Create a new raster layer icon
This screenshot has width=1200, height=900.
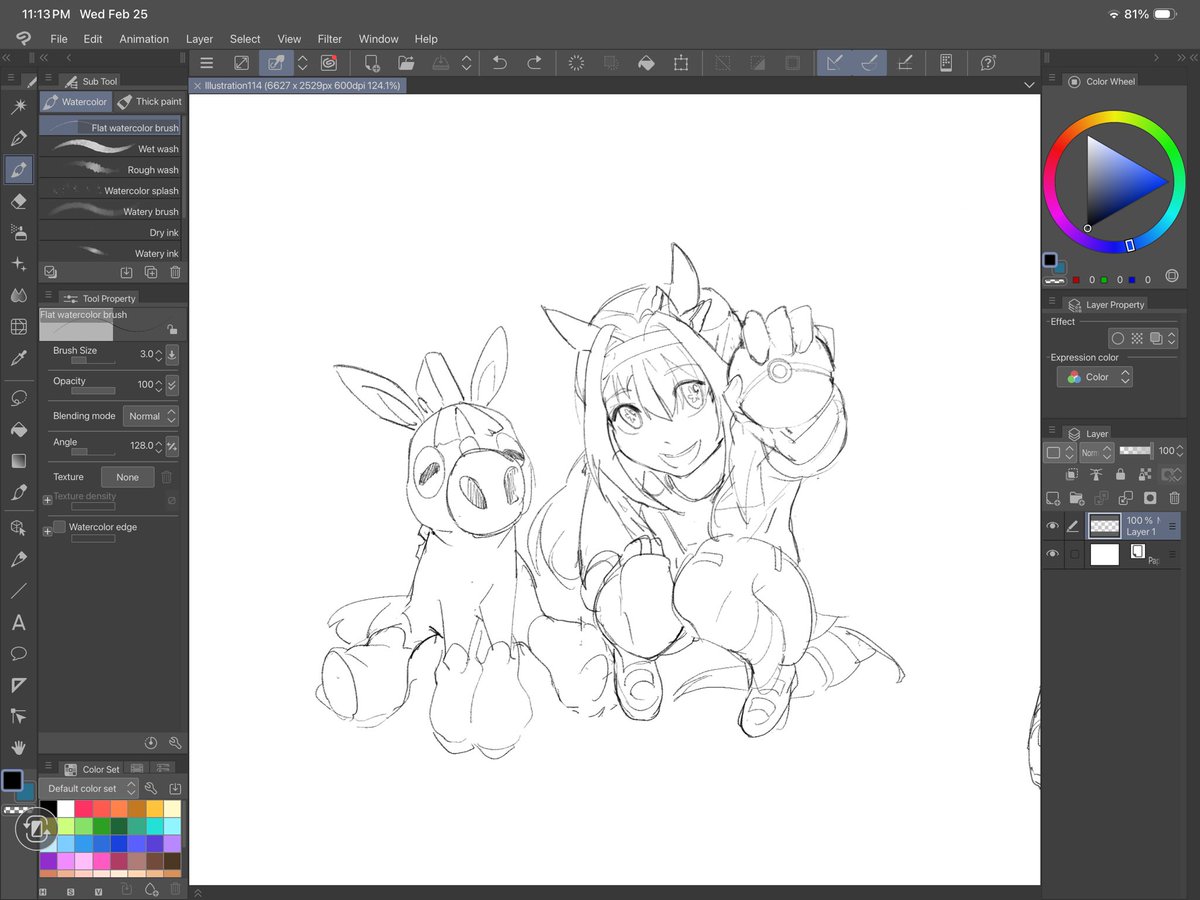point(1053,497)
